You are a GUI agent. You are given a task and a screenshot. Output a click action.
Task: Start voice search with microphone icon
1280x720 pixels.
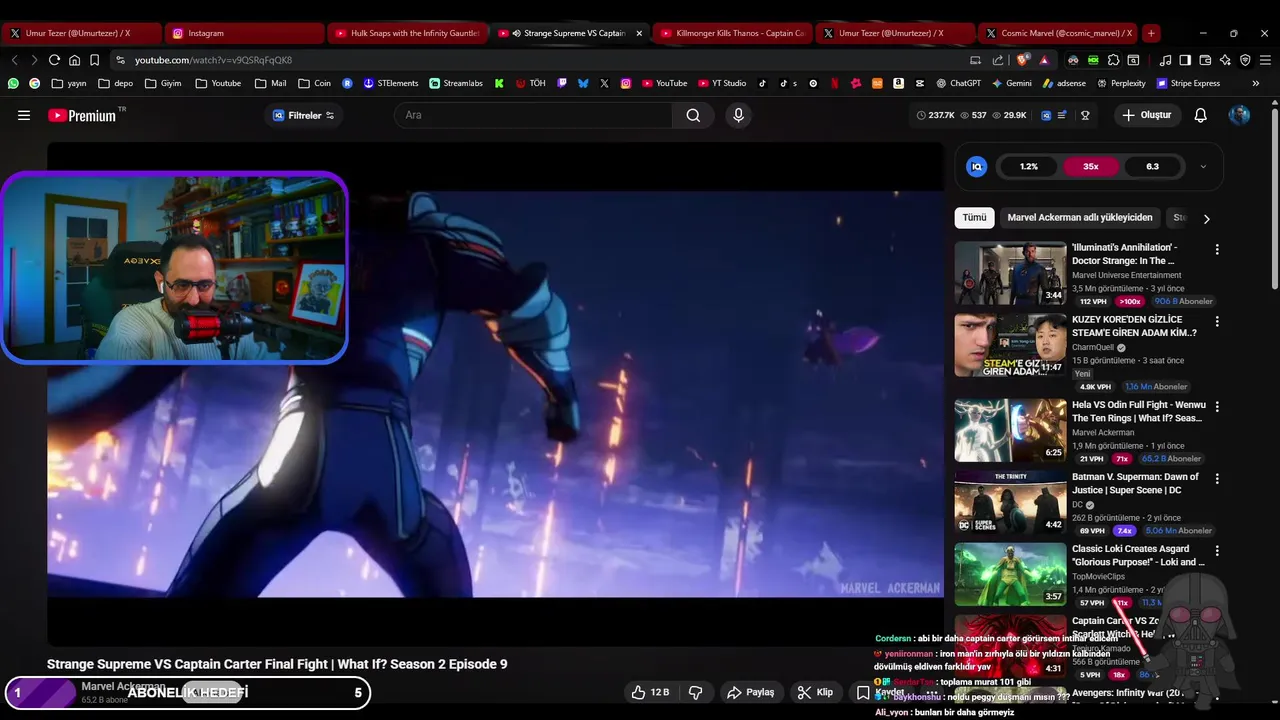point(738,115)
